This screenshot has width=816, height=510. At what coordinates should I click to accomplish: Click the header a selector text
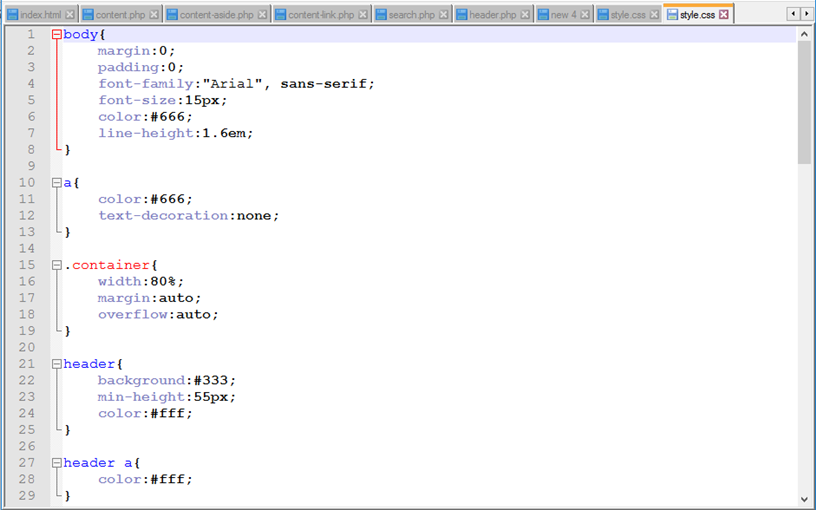coord(98,463)
